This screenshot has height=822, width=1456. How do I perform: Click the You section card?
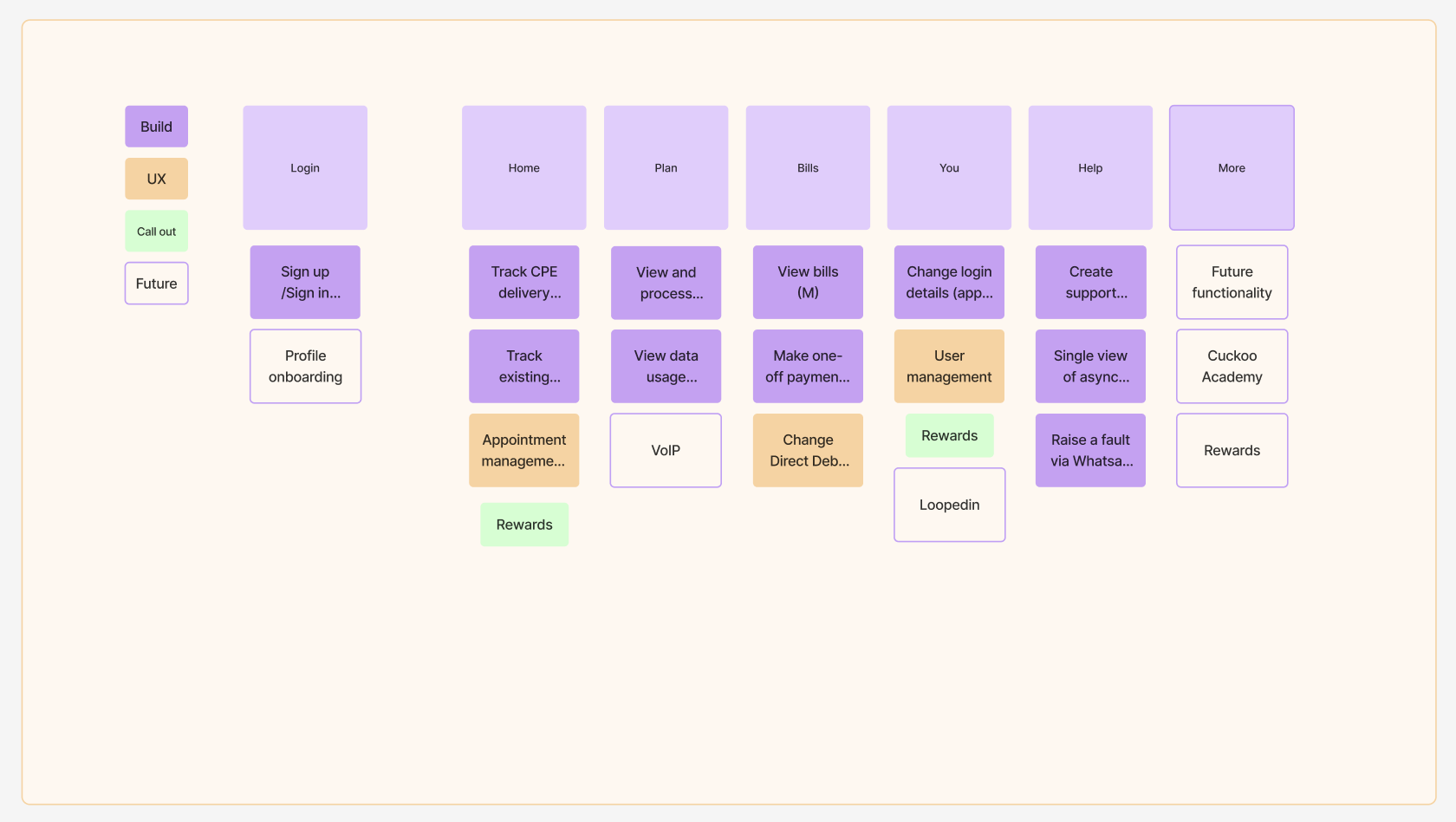tap(949, 168)
